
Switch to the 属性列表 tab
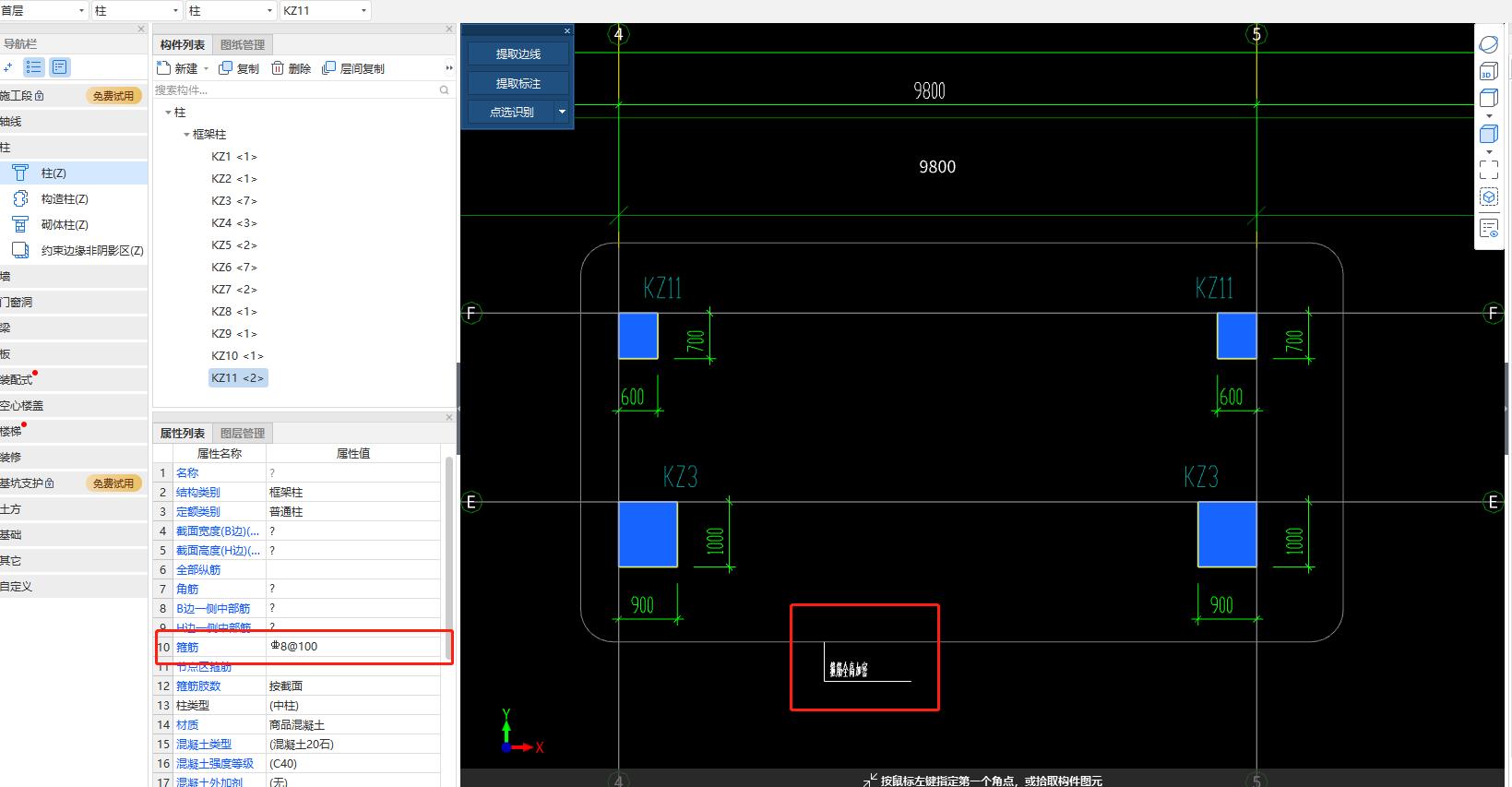(183, 433)
